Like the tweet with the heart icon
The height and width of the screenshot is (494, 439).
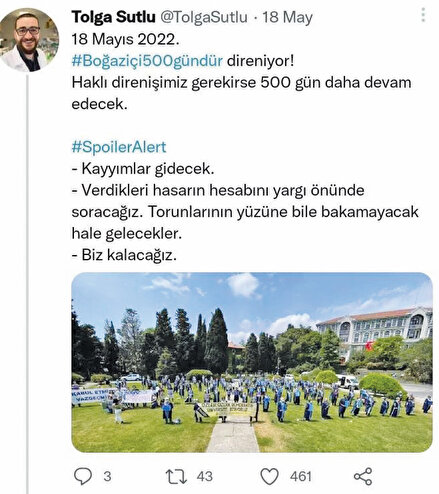(269, 476)
